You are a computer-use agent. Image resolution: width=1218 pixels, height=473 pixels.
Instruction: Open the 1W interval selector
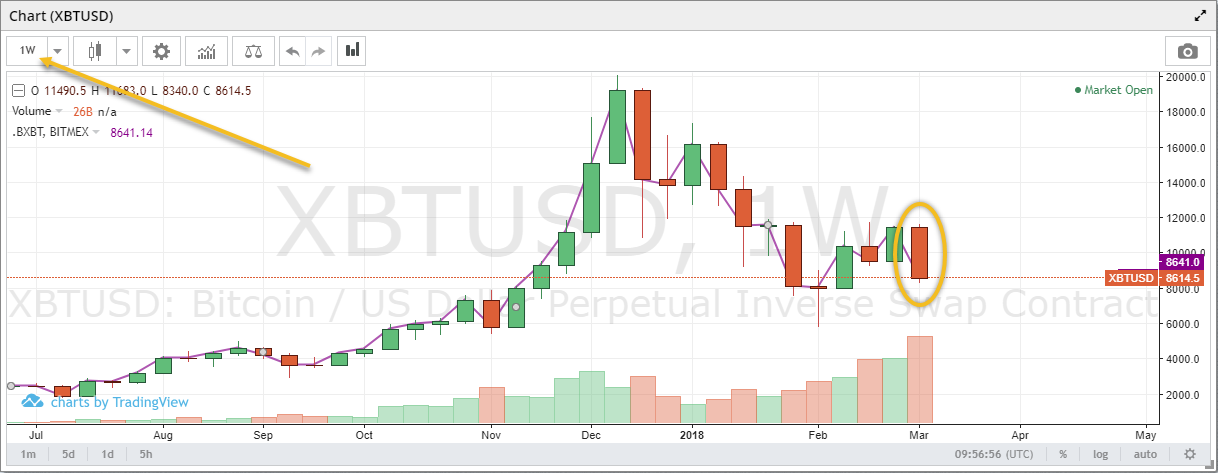(27, 50)
